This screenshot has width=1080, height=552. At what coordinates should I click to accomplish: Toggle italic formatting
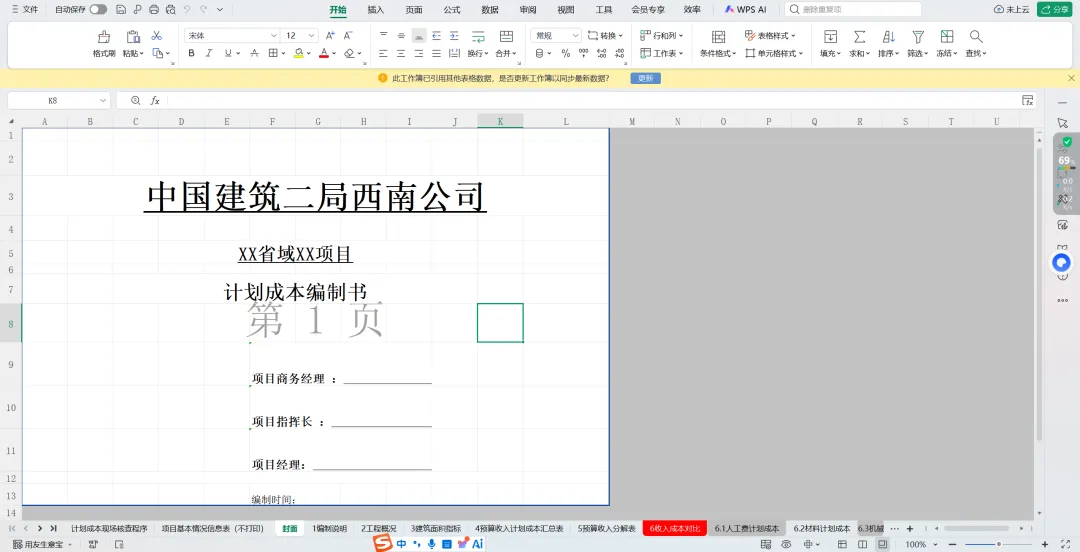(209, 53)
